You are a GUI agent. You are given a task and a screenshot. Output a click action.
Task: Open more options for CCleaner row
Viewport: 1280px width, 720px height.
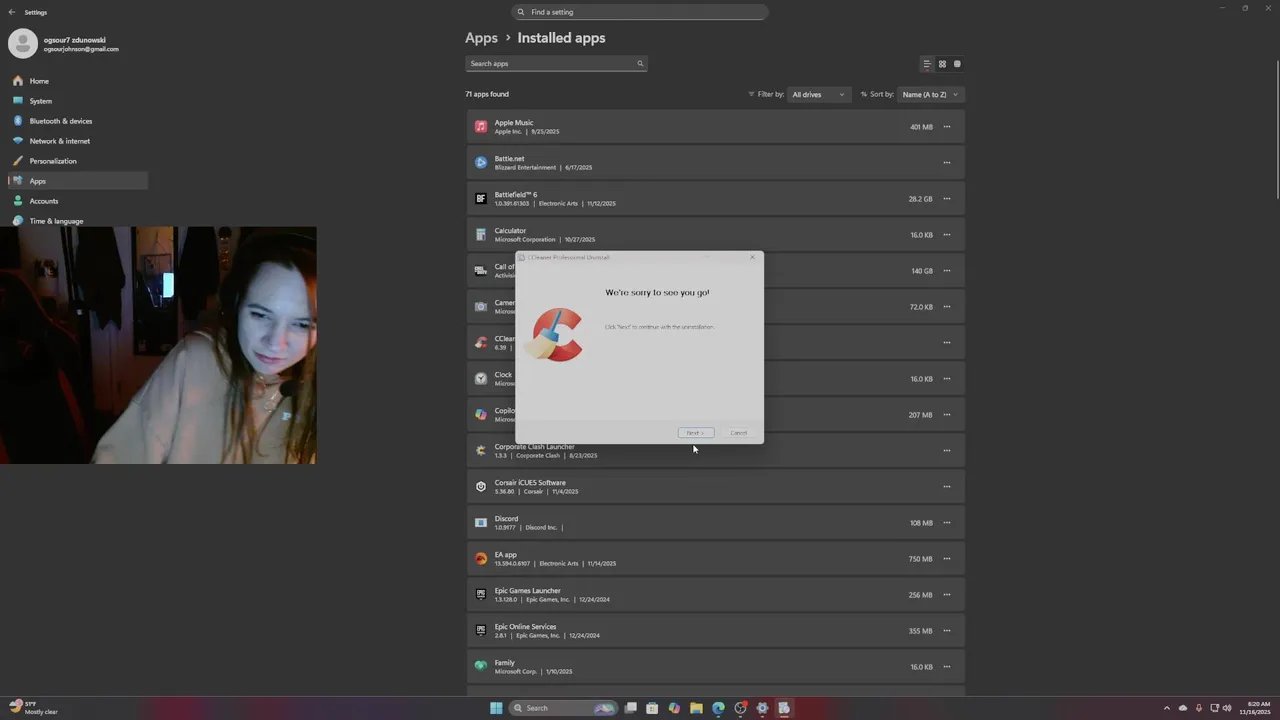pyautogui.click(x=947, y=343)
